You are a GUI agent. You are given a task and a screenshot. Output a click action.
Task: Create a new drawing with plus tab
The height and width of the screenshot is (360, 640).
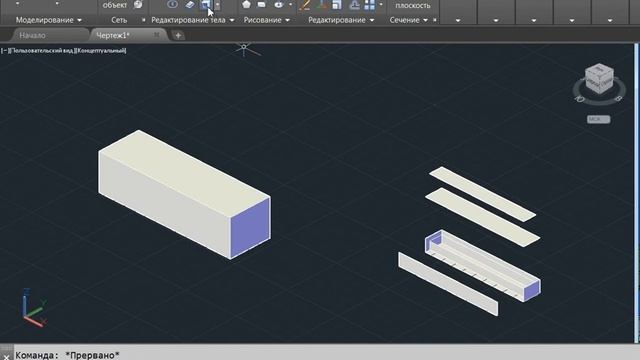pyautogui.click(x=178, y=36)
